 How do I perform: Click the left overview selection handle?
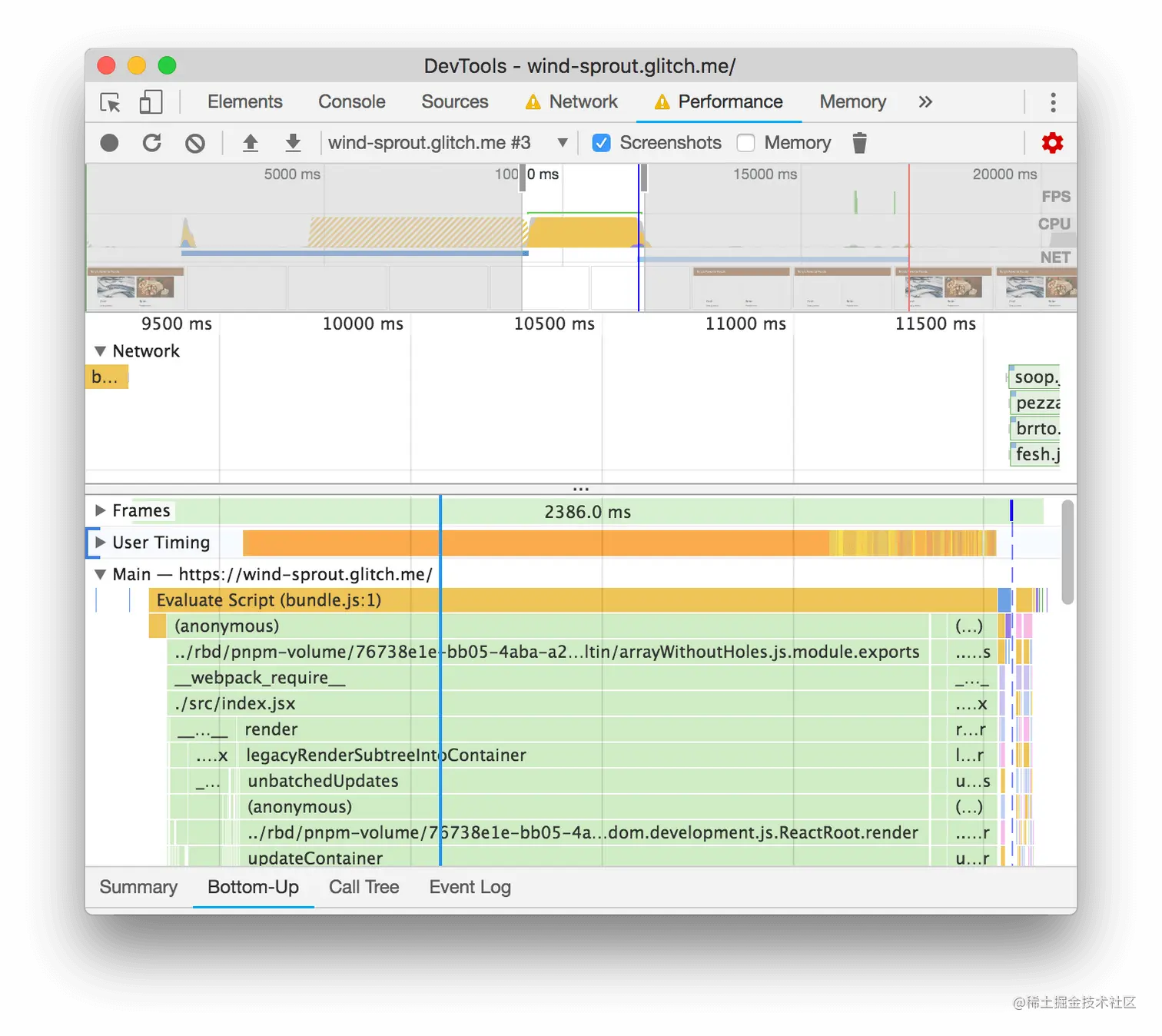coord(523,178)
